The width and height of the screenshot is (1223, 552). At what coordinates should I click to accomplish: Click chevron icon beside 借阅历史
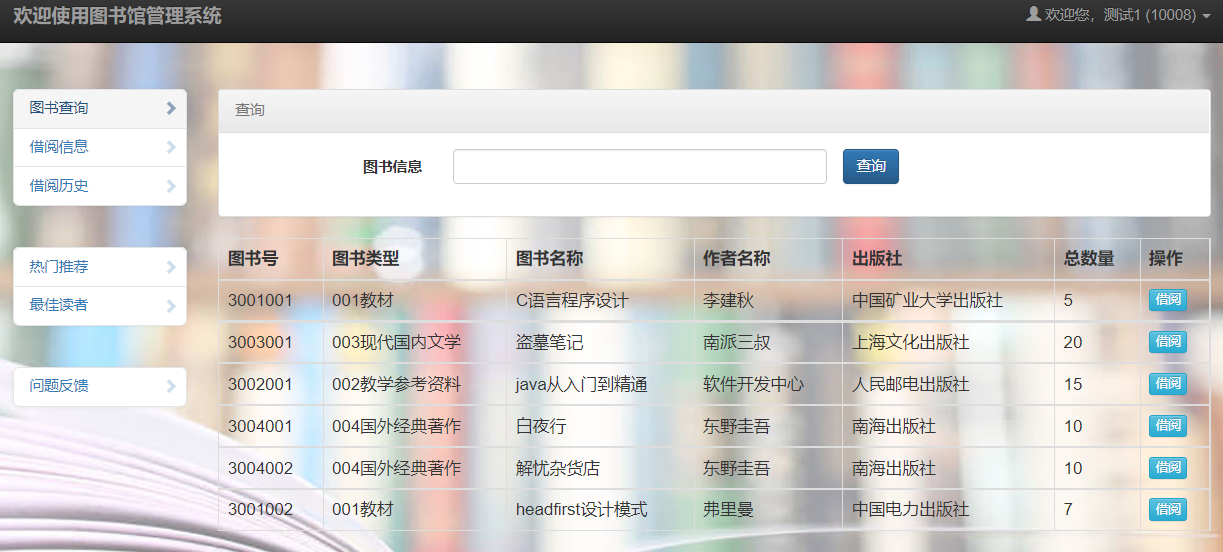point(171,186)
